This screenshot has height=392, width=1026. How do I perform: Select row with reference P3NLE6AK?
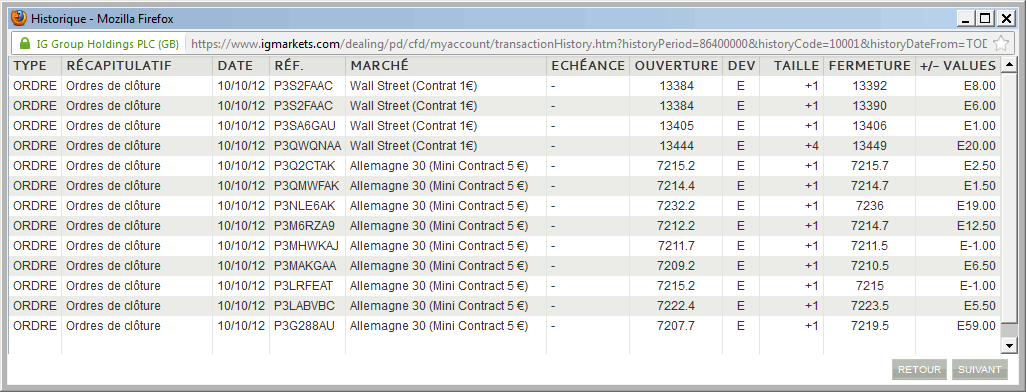point(504,205)
